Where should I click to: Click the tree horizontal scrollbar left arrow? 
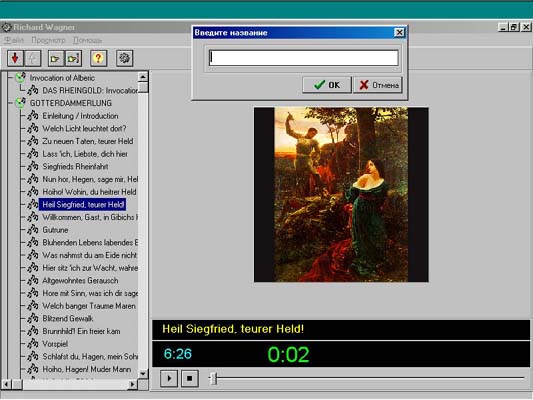(6, 385)
